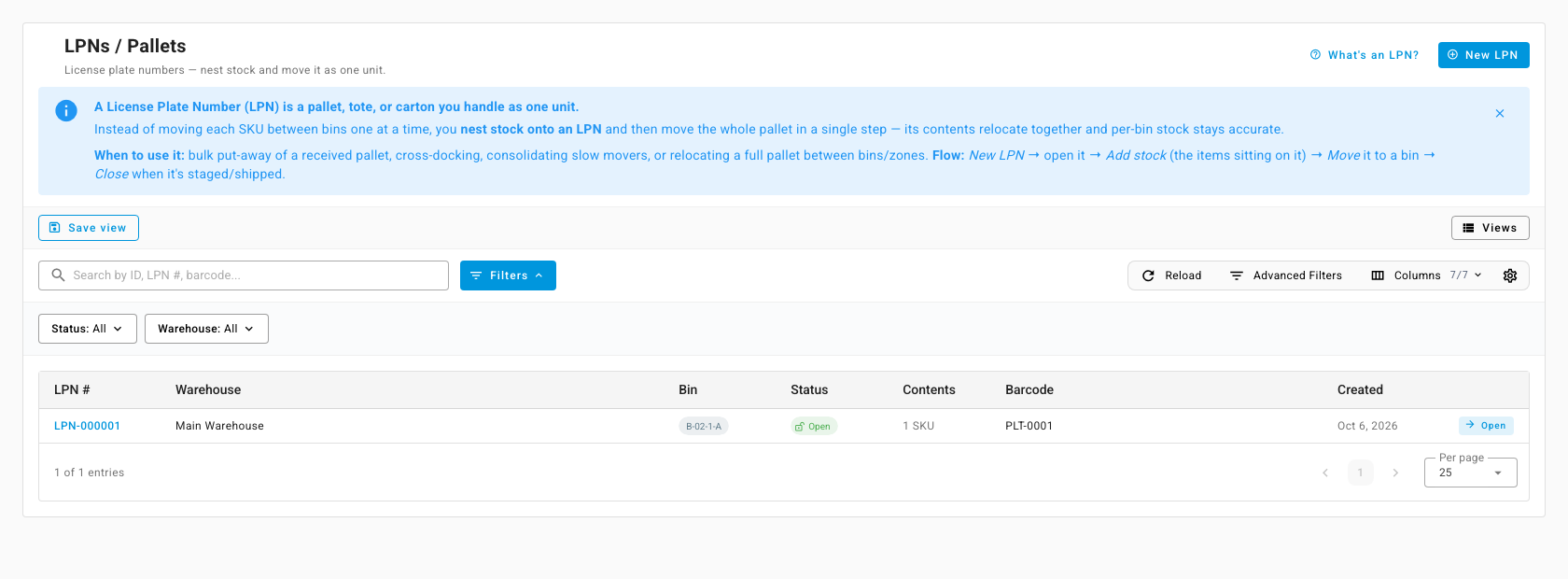The width and height of the screenshot is (1568, 579).
Task: Sort by Warehouse column header
Action: (208, 390)
